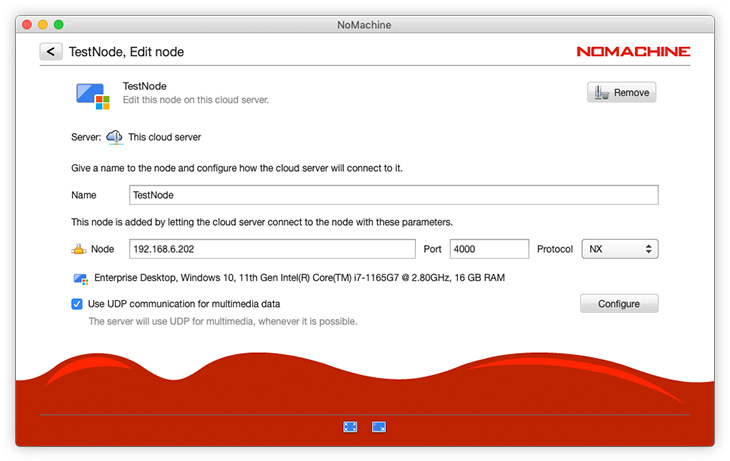Focus the Node IP address field
This screenshot has height=461, width=730.
tap(271, 249)
